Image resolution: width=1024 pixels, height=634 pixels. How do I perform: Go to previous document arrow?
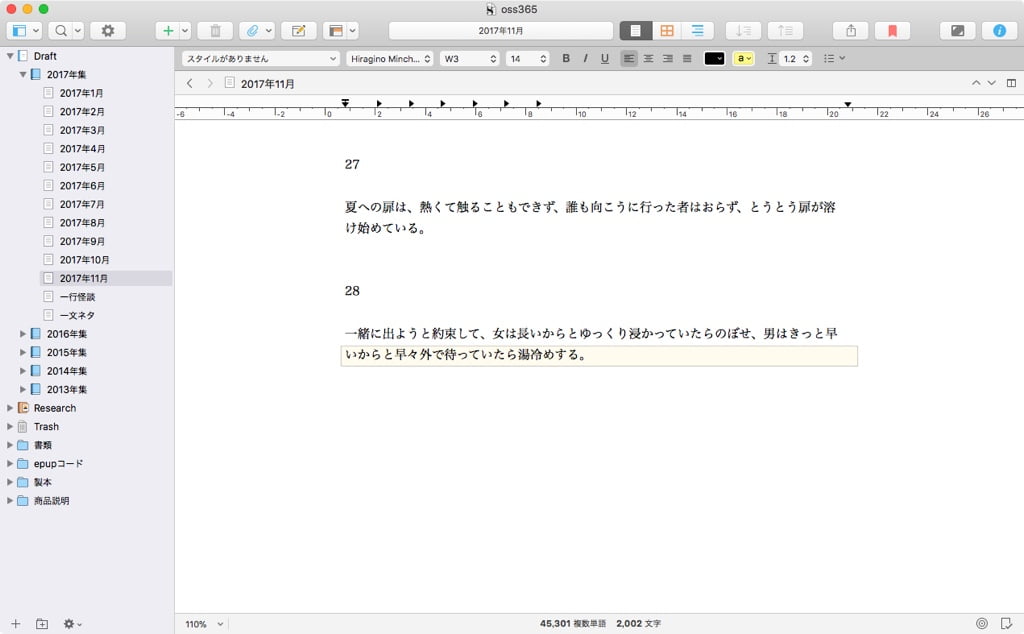click(976, 83)
